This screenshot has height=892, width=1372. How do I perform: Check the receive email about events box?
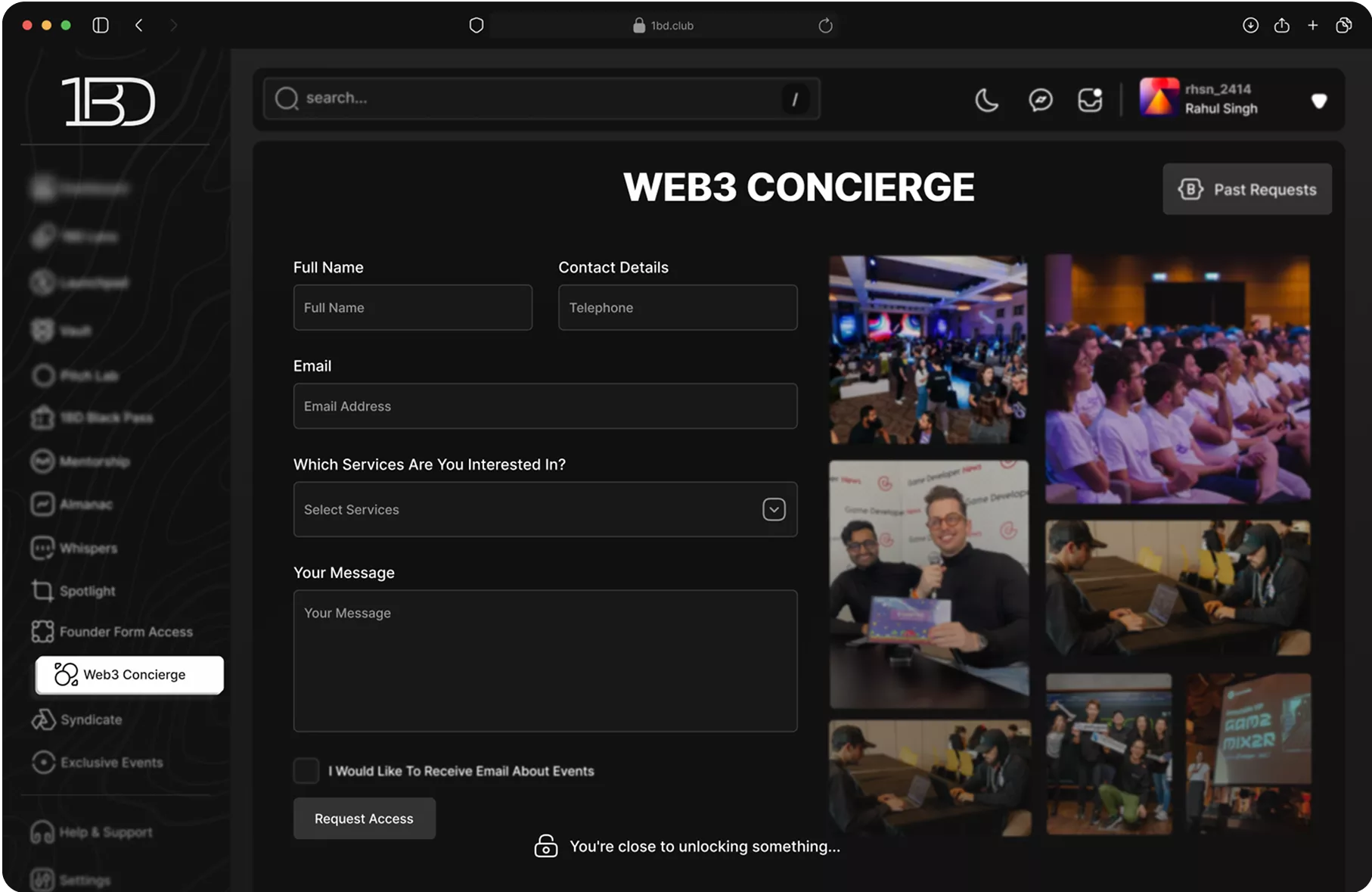tap(306, 771)
